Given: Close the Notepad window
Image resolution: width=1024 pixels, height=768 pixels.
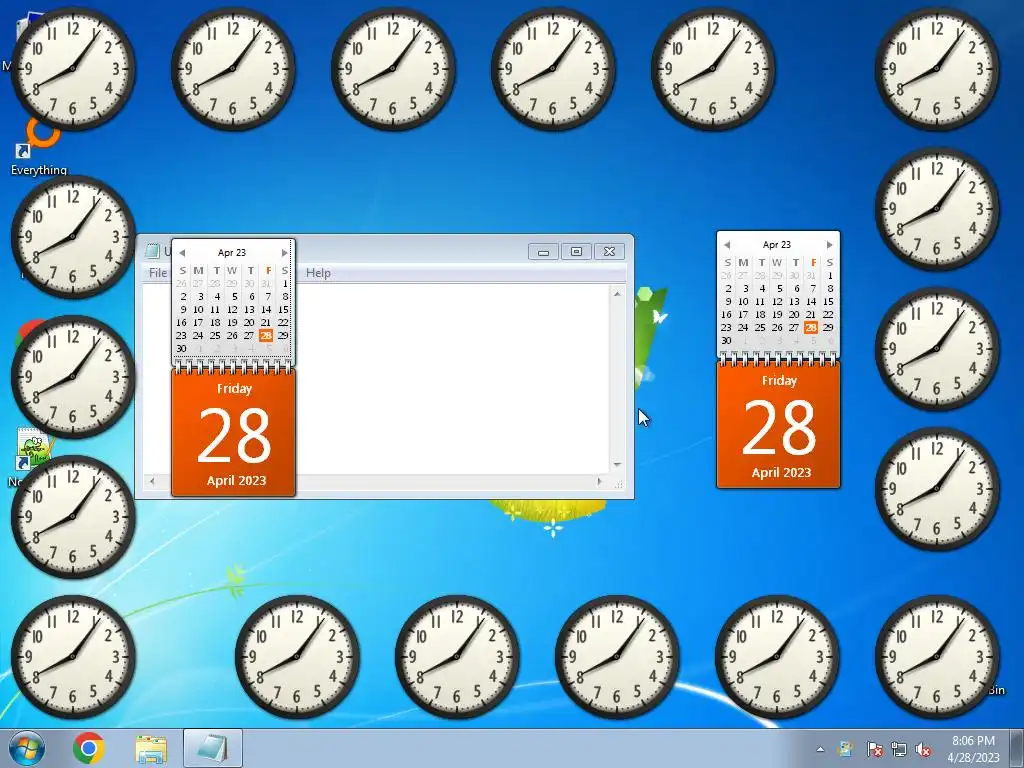Looking at the screenshot, I should [609, 251].
